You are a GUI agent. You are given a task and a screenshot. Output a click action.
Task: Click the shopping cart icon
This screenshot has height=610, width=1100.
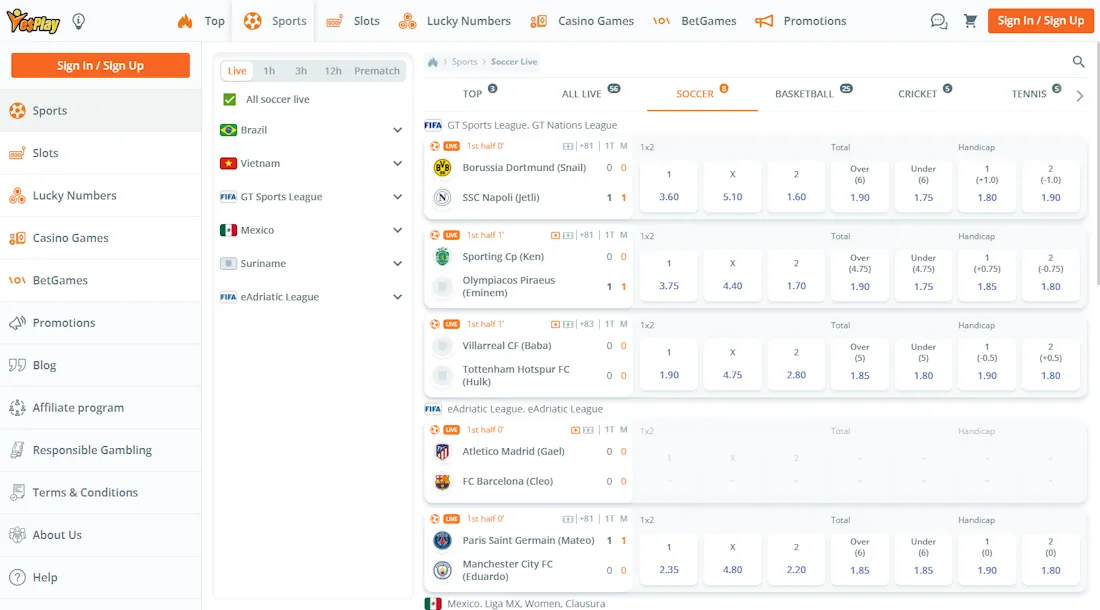tap(970, 20)
